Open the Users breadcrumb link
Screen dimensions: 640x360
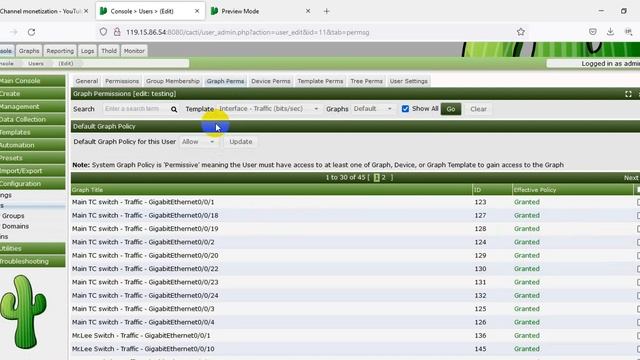pyautogui.click(x=36, y=64)
